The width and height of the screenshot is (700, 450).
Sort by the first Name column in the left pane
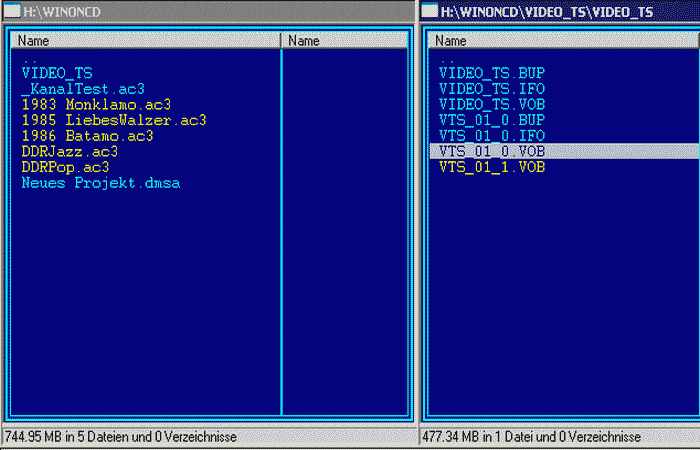pyautogui.click(x=145, y=41)
